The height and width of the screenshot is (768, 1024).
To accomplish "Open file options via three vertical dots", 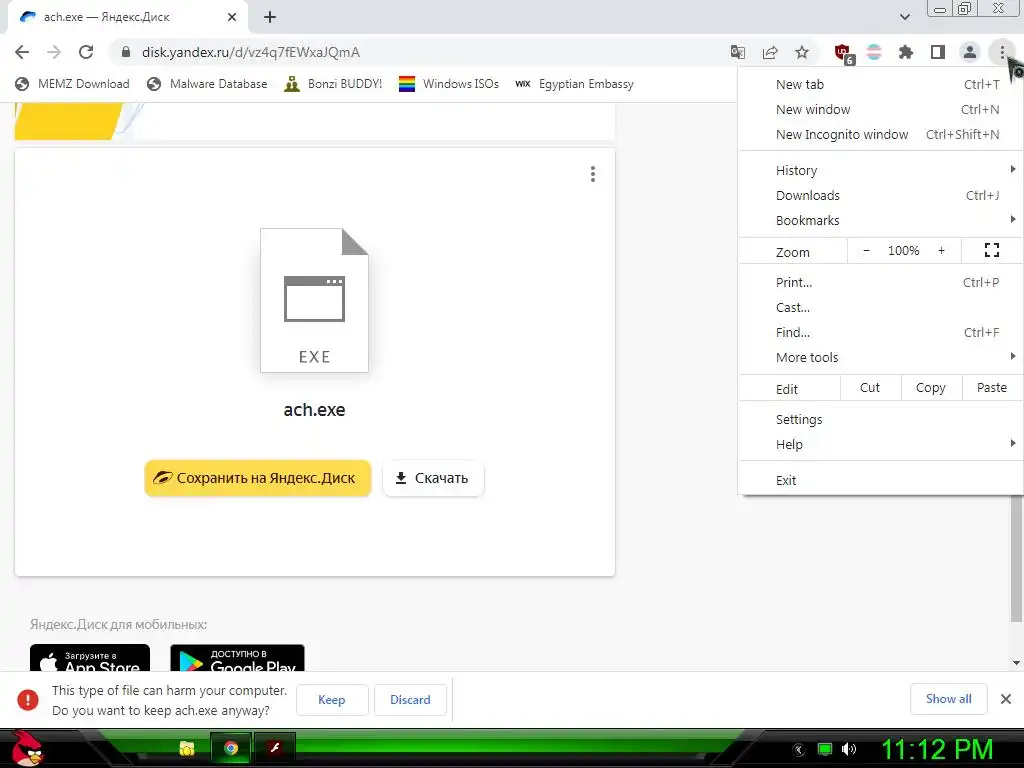I will 592,174.
